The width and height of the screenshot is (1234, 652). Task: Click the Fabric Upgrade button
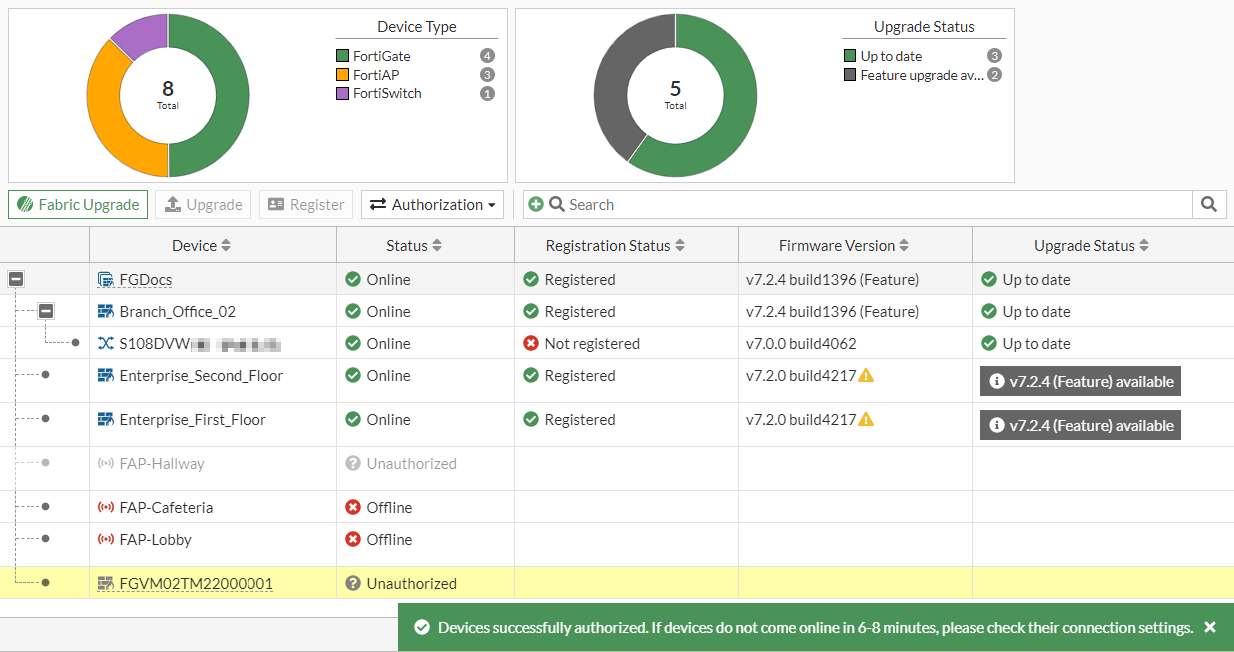[78, 204]
